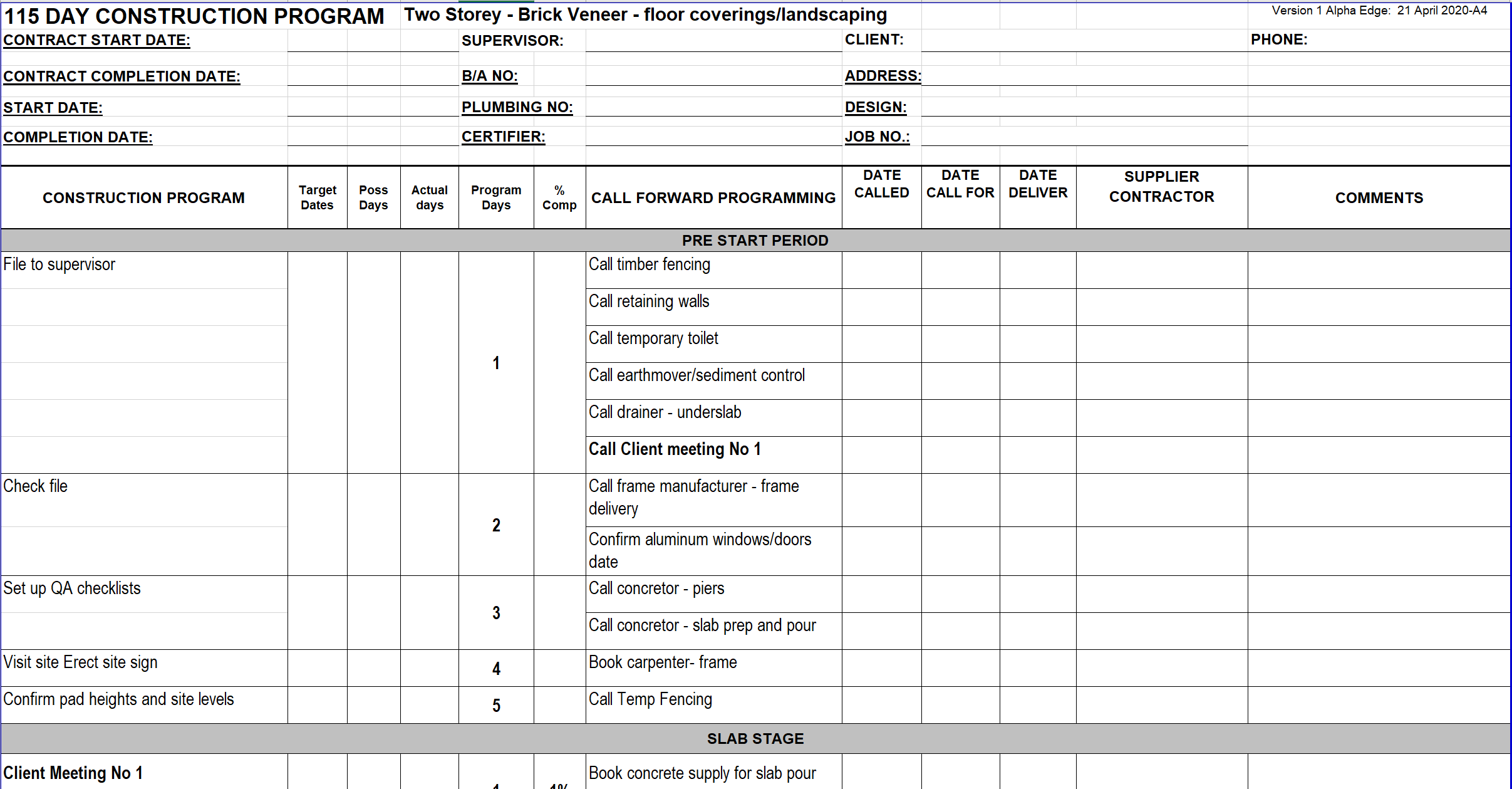The width and height of the screenshot is (1512, 789).
Task: Click Date Called cell for retaining walls
Action: (x=881, y=306)
